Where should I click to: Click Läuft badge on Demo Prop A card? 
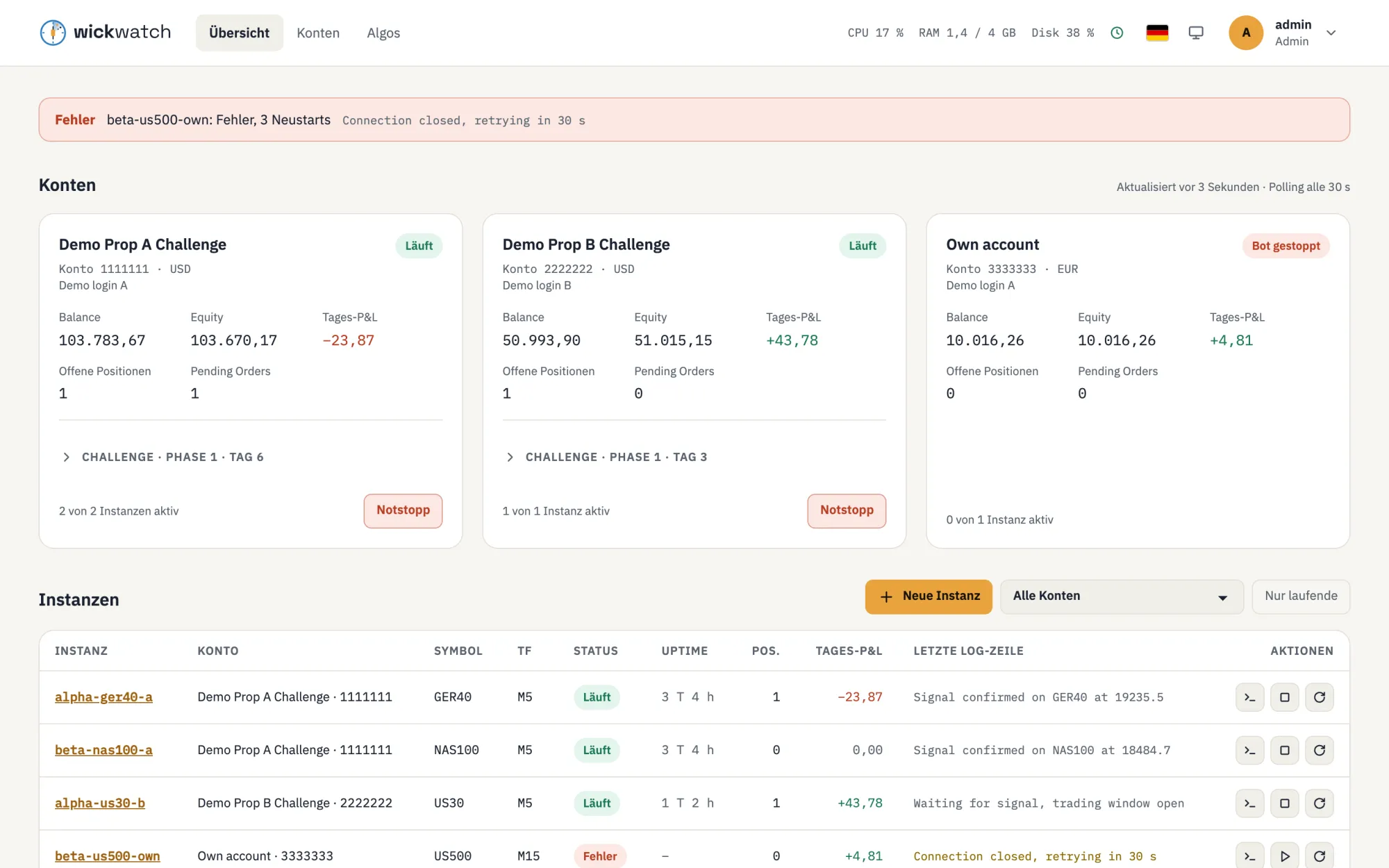tap(419, 246)
